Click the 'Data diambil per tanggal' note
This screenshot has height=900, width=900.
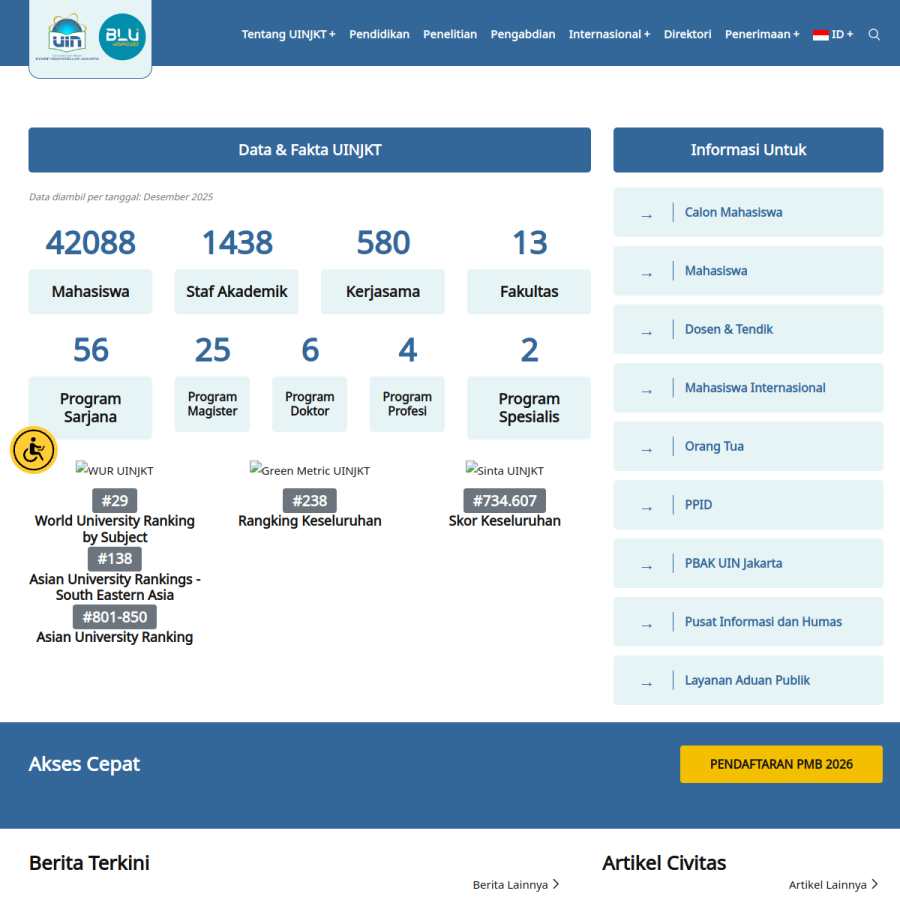tap(121, 197)
